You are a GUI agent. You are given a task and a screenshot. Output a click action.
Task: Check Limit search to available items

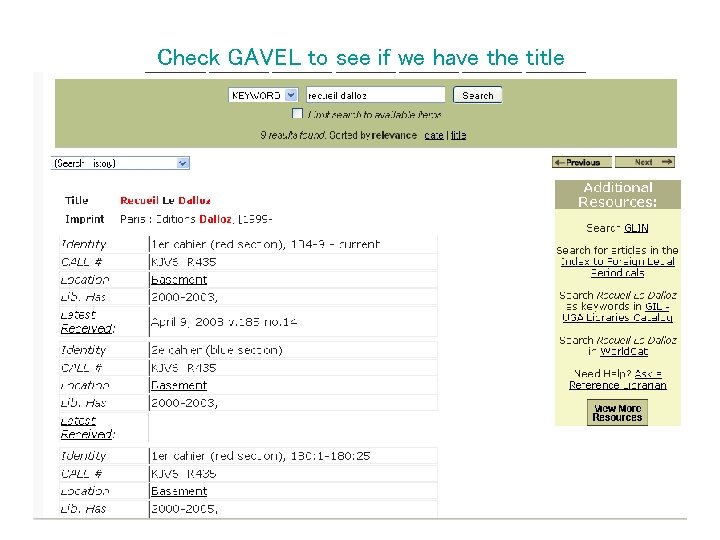(298, 113)
